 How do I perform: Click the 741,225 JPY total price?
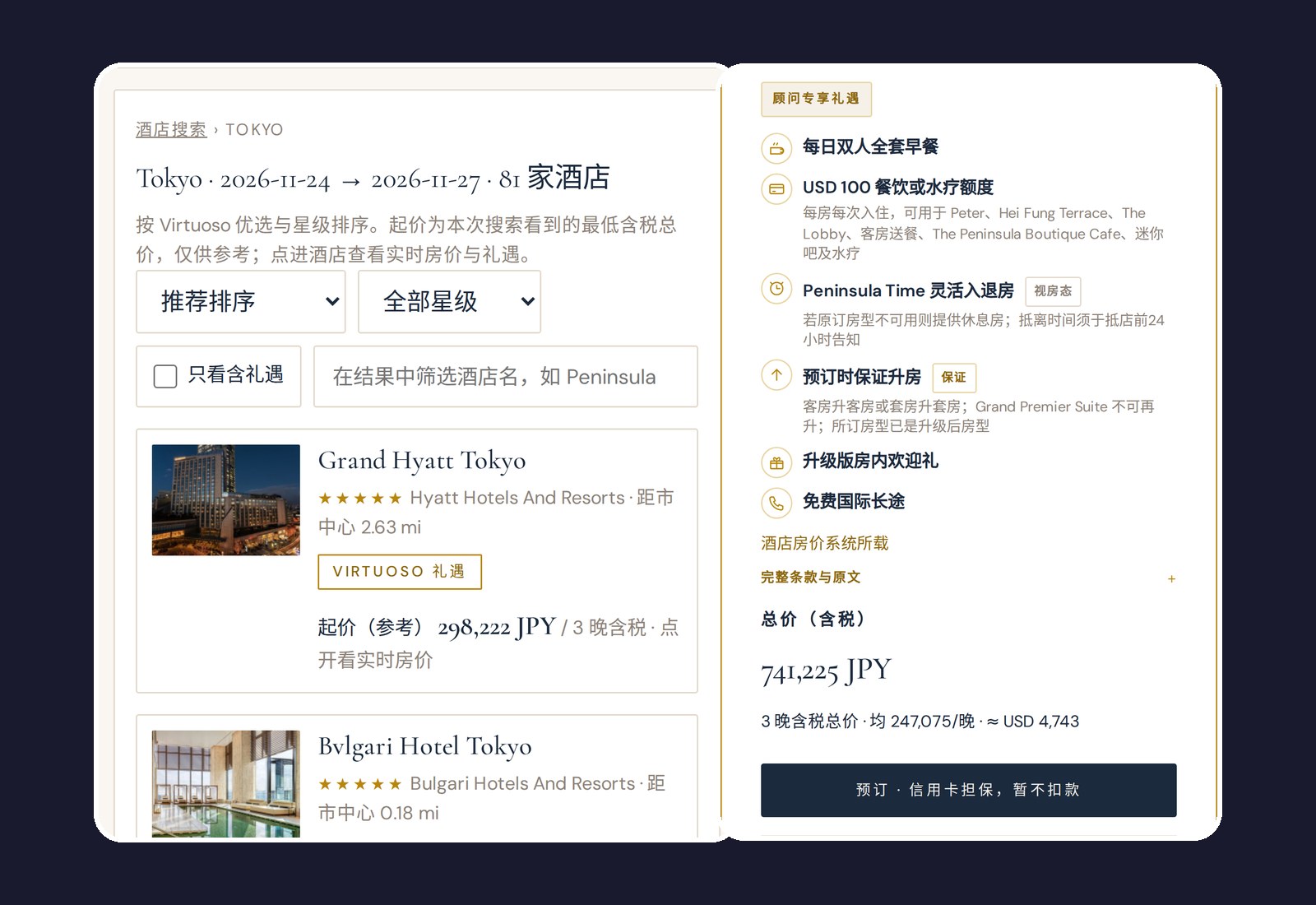click(826, 671)
